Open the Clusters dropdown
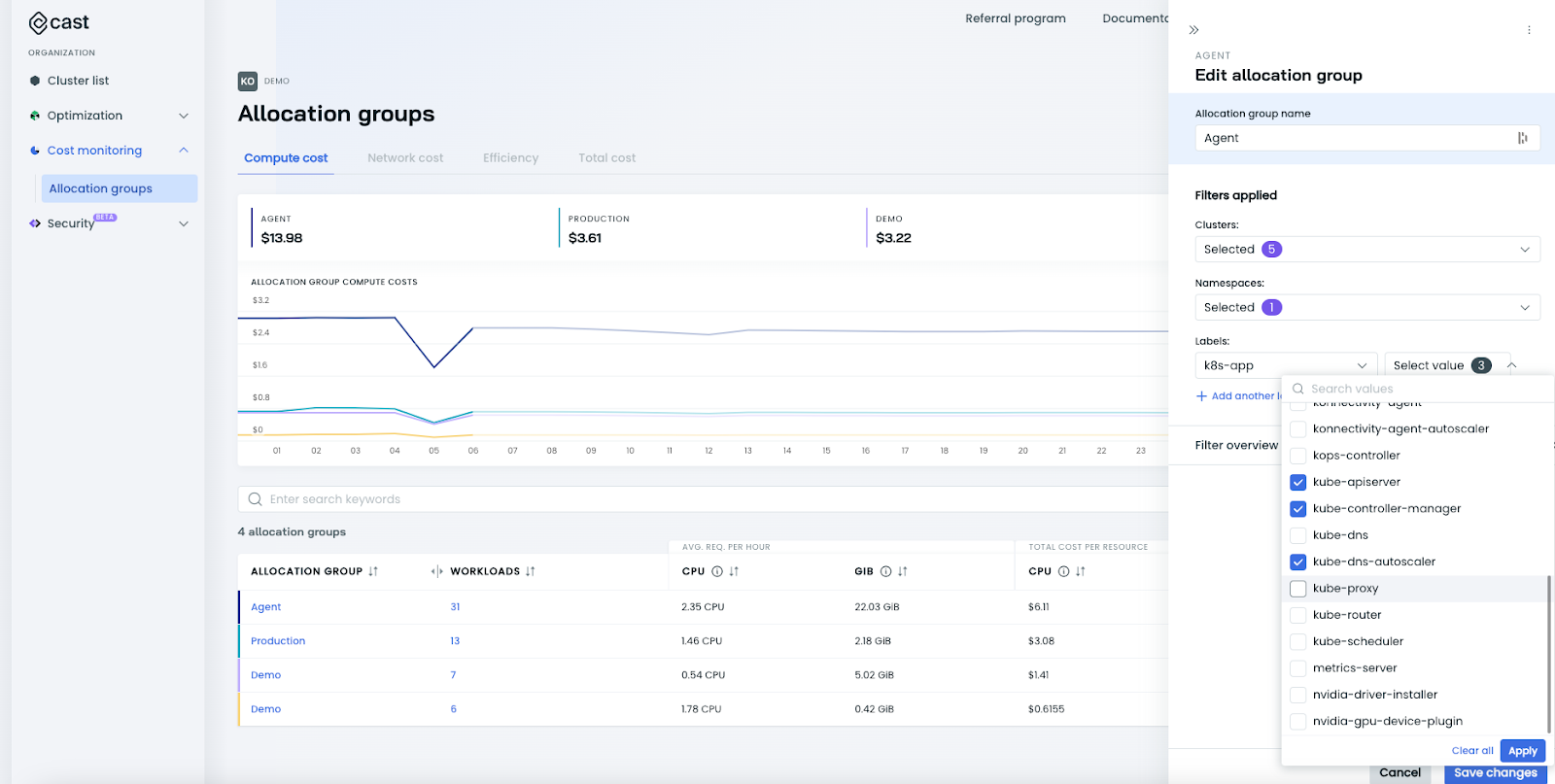The image size is (1555, 784). click(1367, 250)
